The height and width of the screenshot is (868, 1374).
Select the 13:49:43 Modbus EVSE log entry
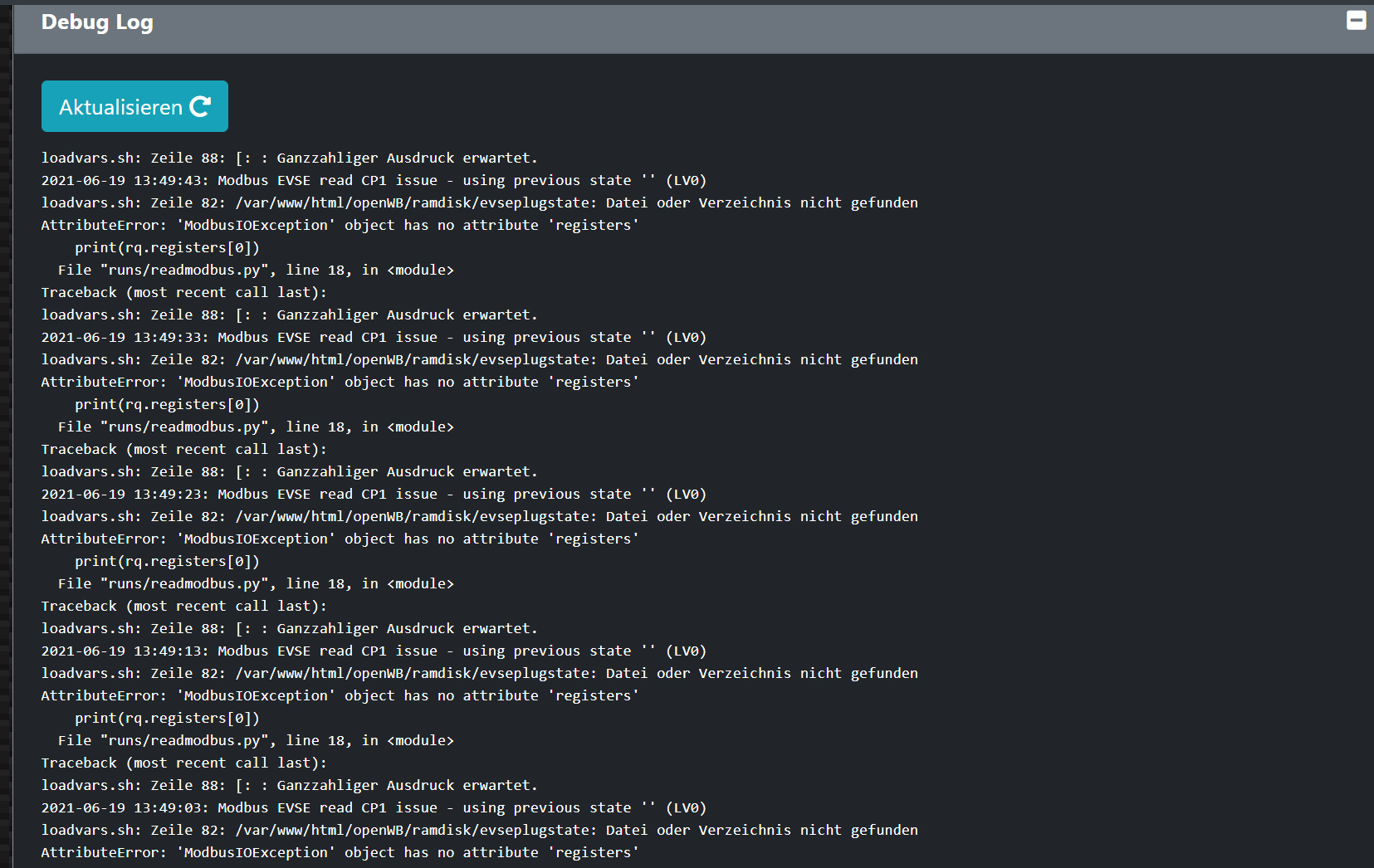374,180
